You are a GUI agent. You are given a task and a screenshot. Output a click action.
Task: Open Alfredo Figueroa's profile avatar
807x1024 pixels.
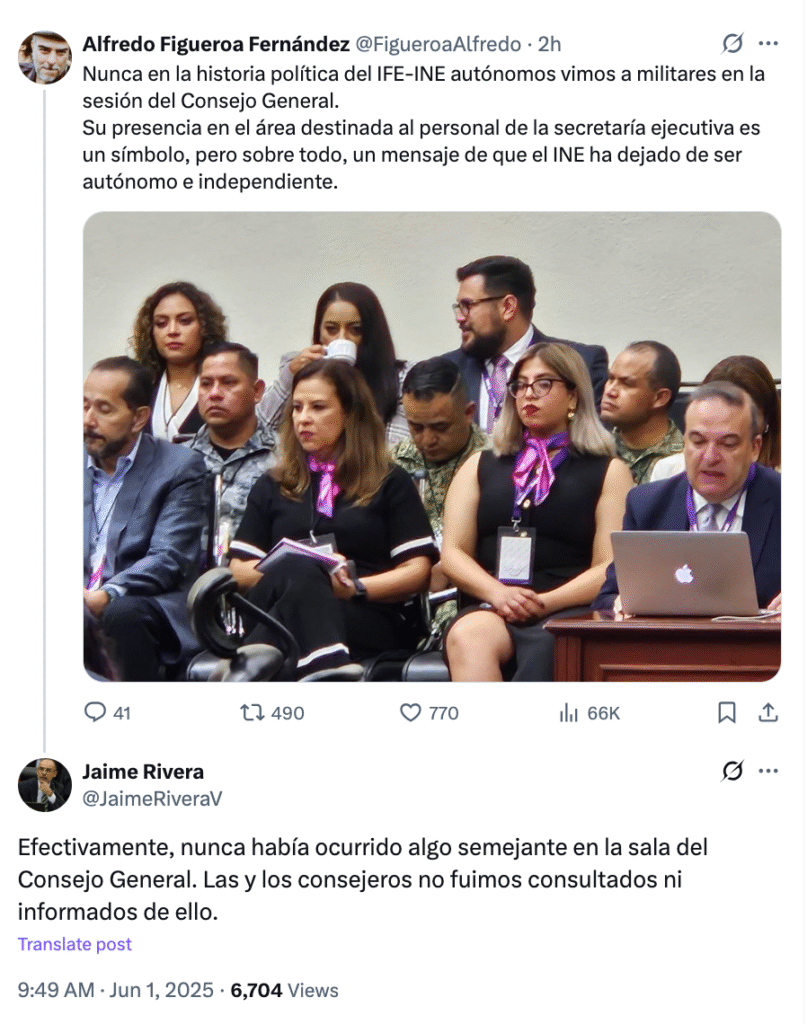tap(44, 57)
